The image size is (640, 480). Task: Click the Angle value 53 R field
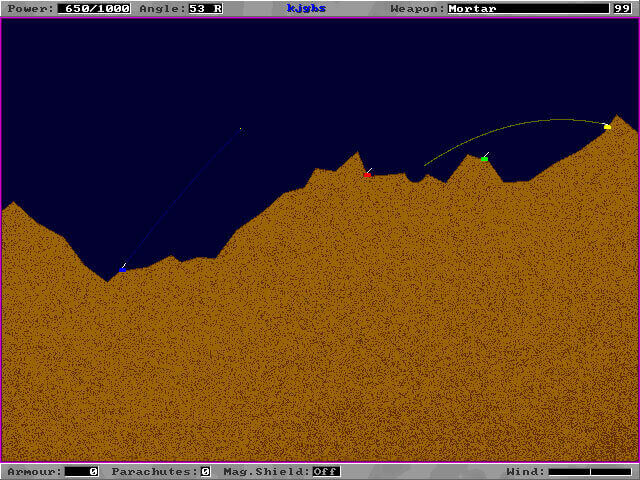click(206, 8)
